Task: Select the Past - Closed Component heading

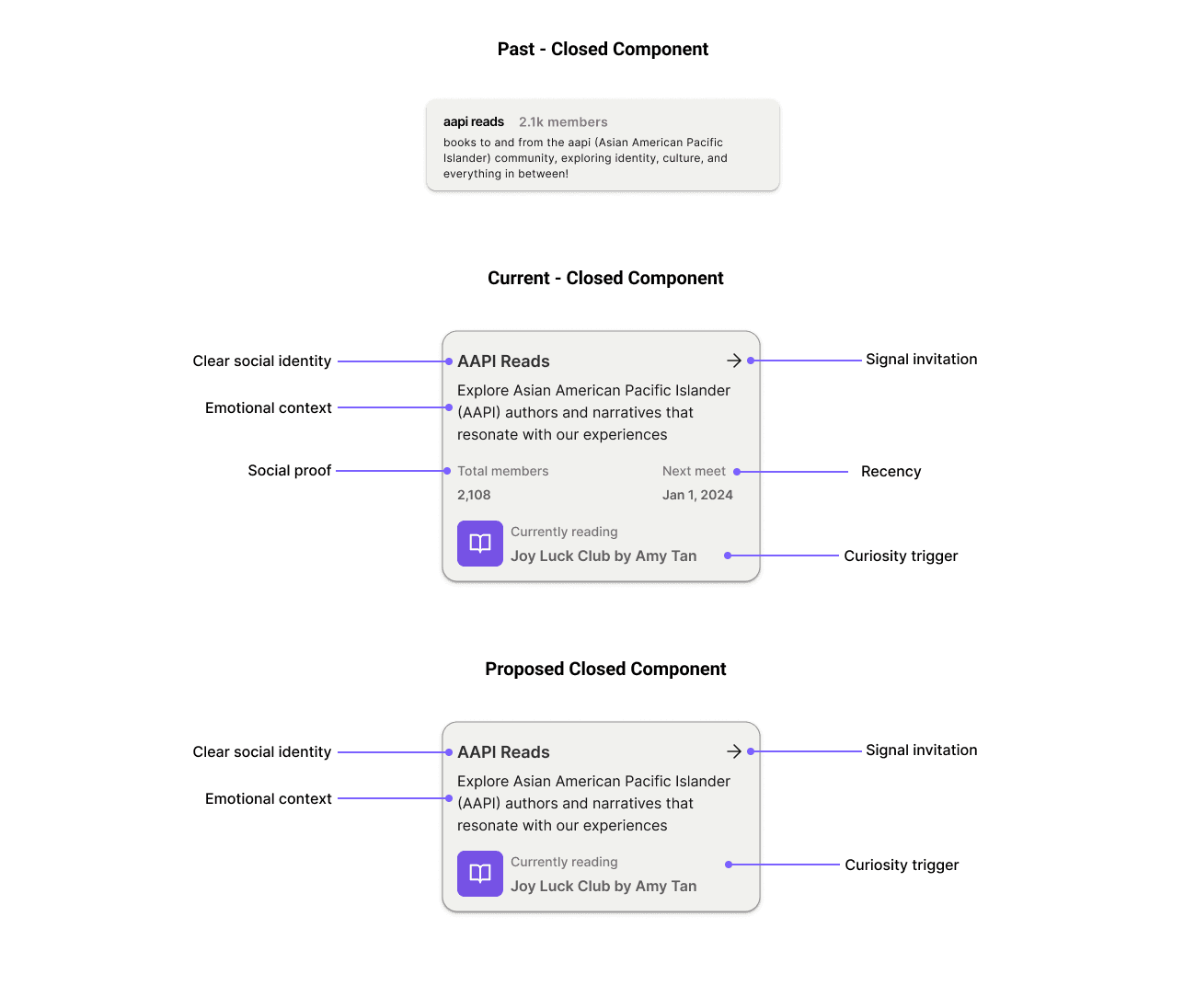Action: tap(603, 49)
